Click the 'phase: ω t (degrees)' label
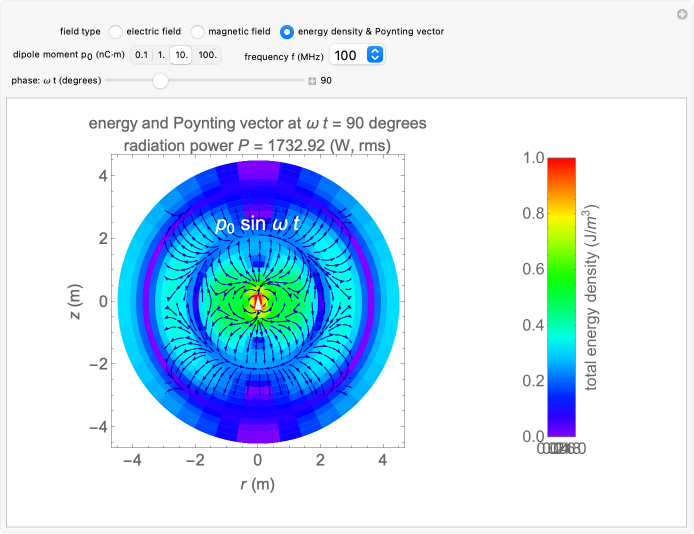694x534 pixels. (56, 81)
